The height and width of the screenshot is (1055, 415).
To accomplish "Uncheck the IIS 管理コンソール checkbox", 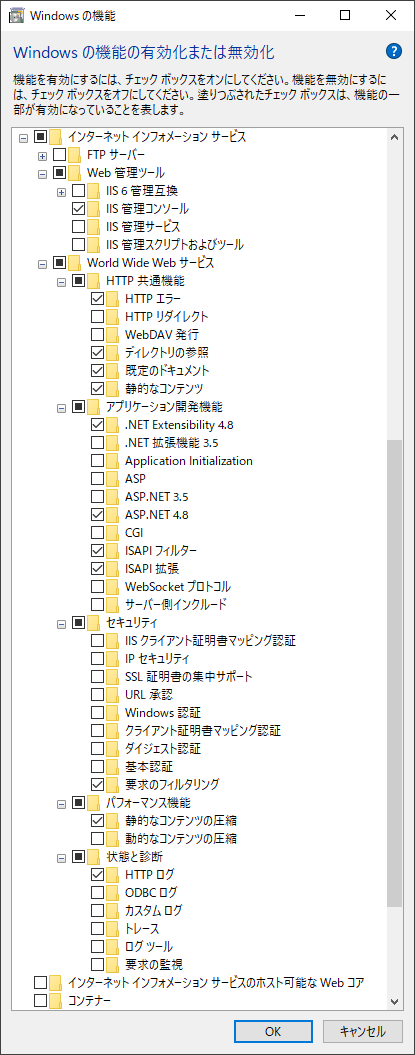I will pyautogui.click(x=78, y=209).
